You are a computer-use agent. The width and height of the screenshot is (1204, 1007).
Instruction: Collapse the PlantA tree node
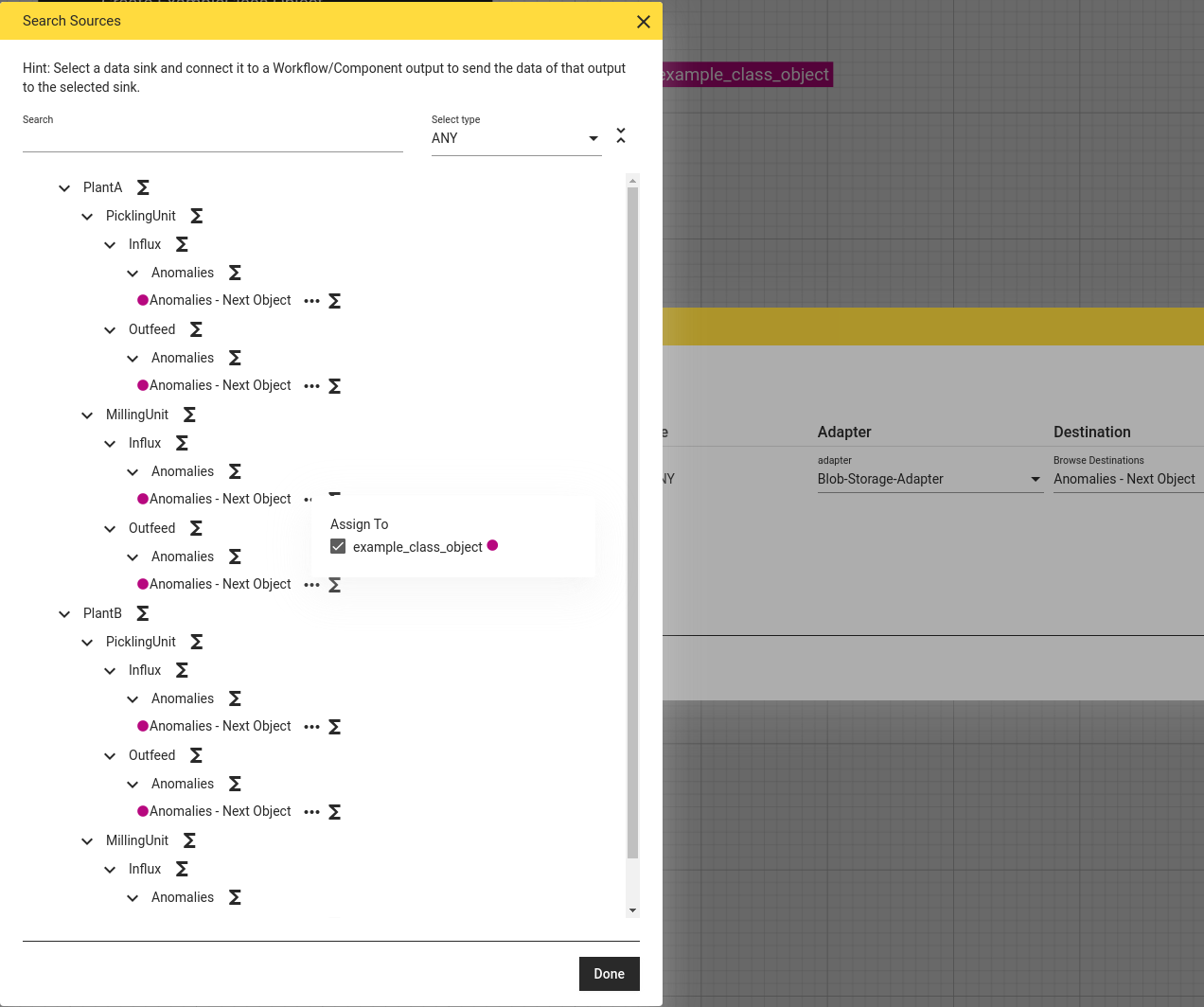pyautogui.click(x=64, y=188)
